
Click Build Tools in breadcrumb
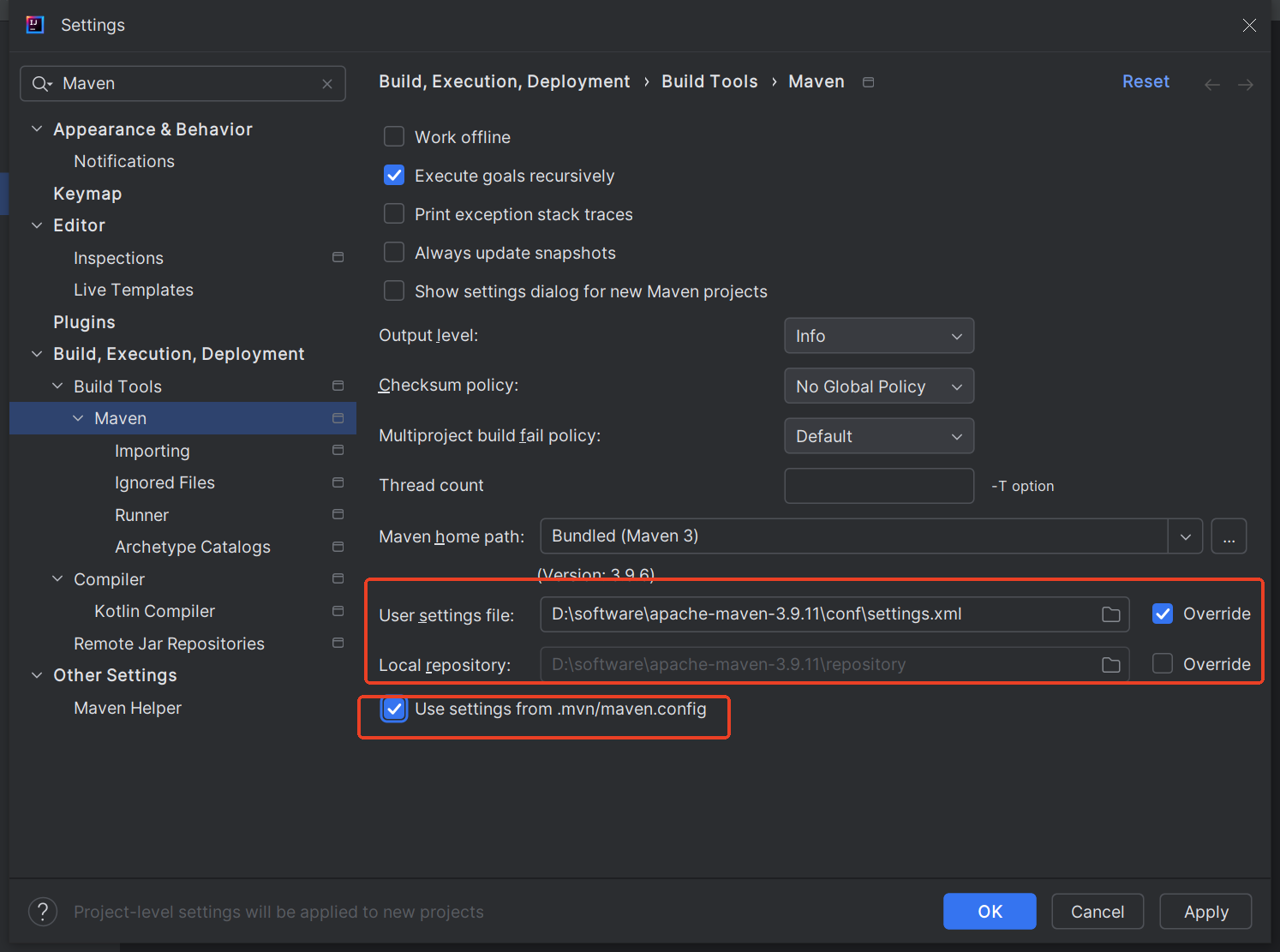709,81
